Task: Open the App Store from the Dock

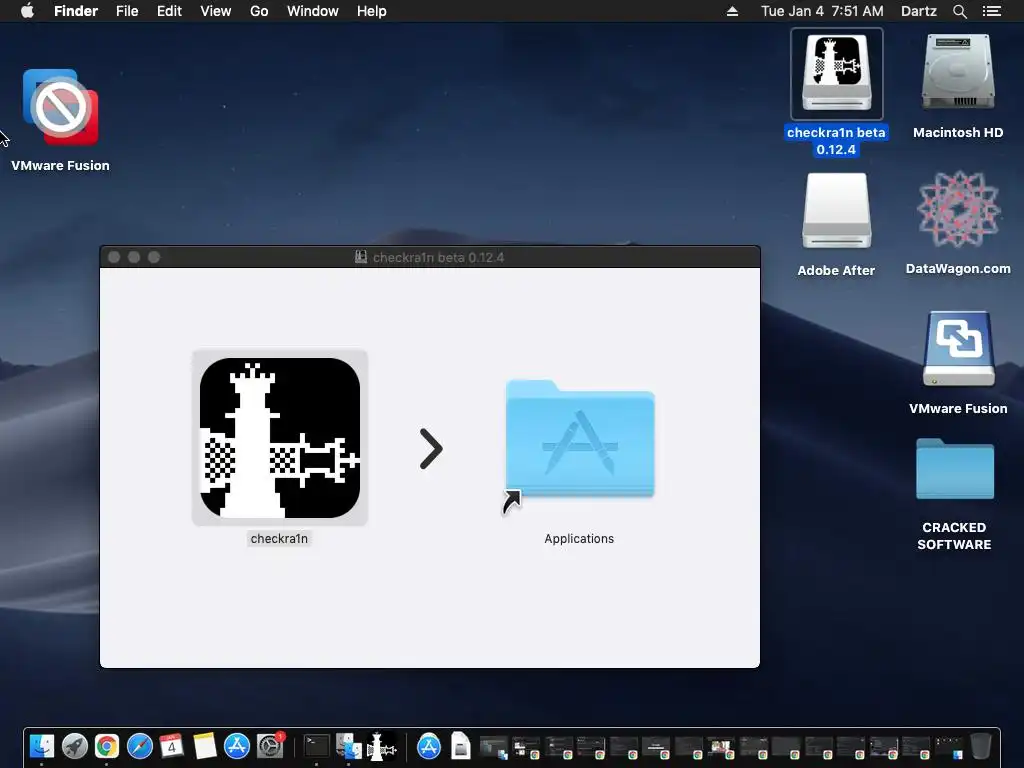Action: (237, 746)
